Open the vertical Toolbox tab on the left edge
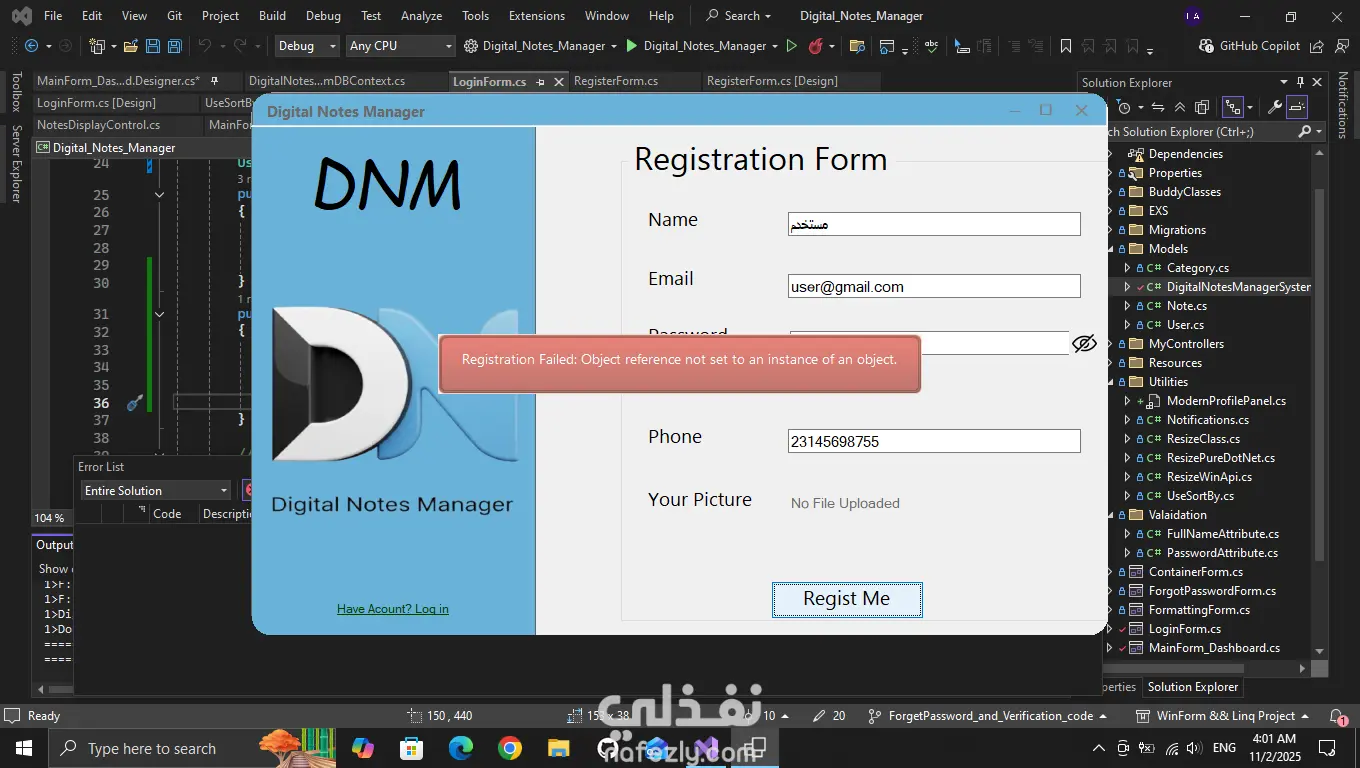The width and height of the screenshot is (1360, 768). (x=16, y=93)
